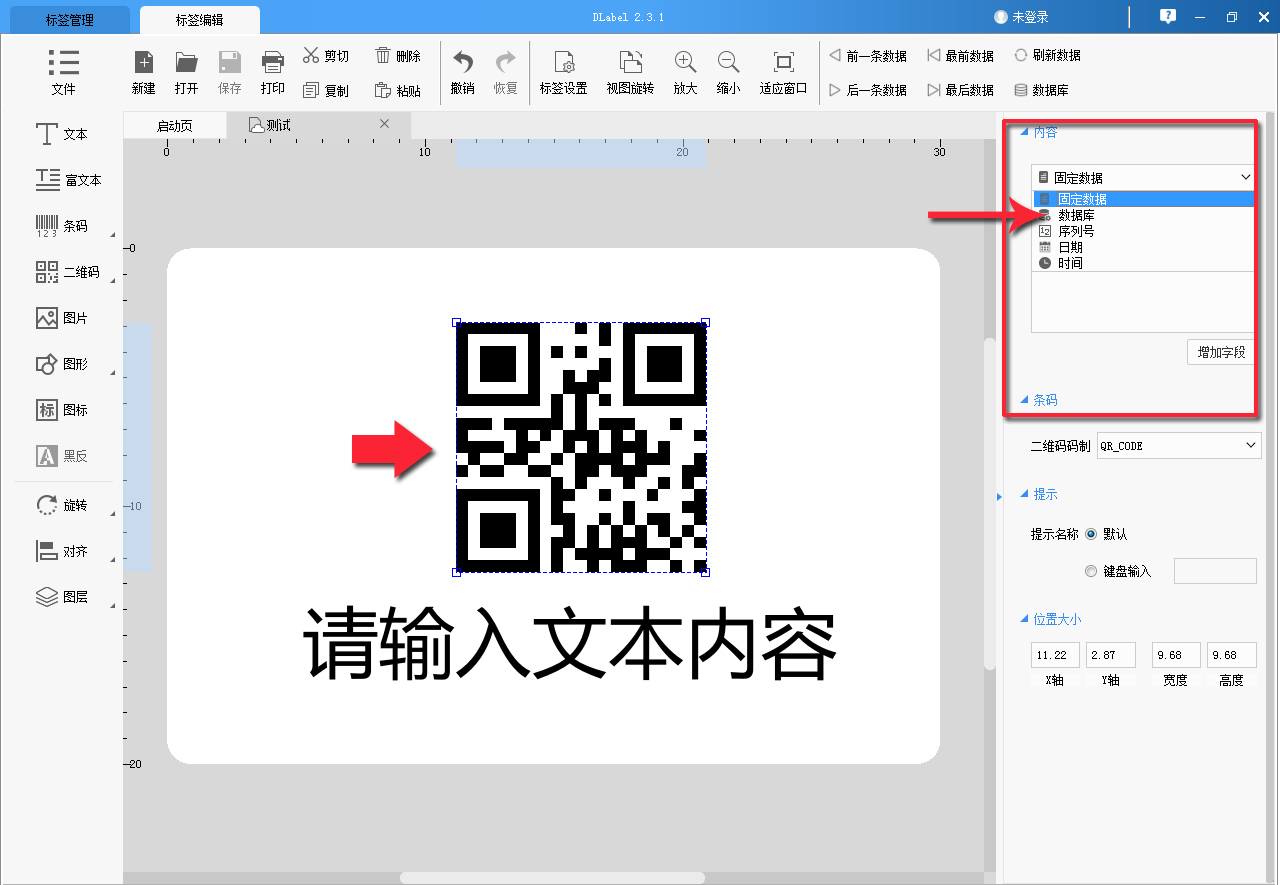Click the 打印 print icon
Image resolution: width=1280 pixels, height=885 pixels.
[x=272, y=62]
